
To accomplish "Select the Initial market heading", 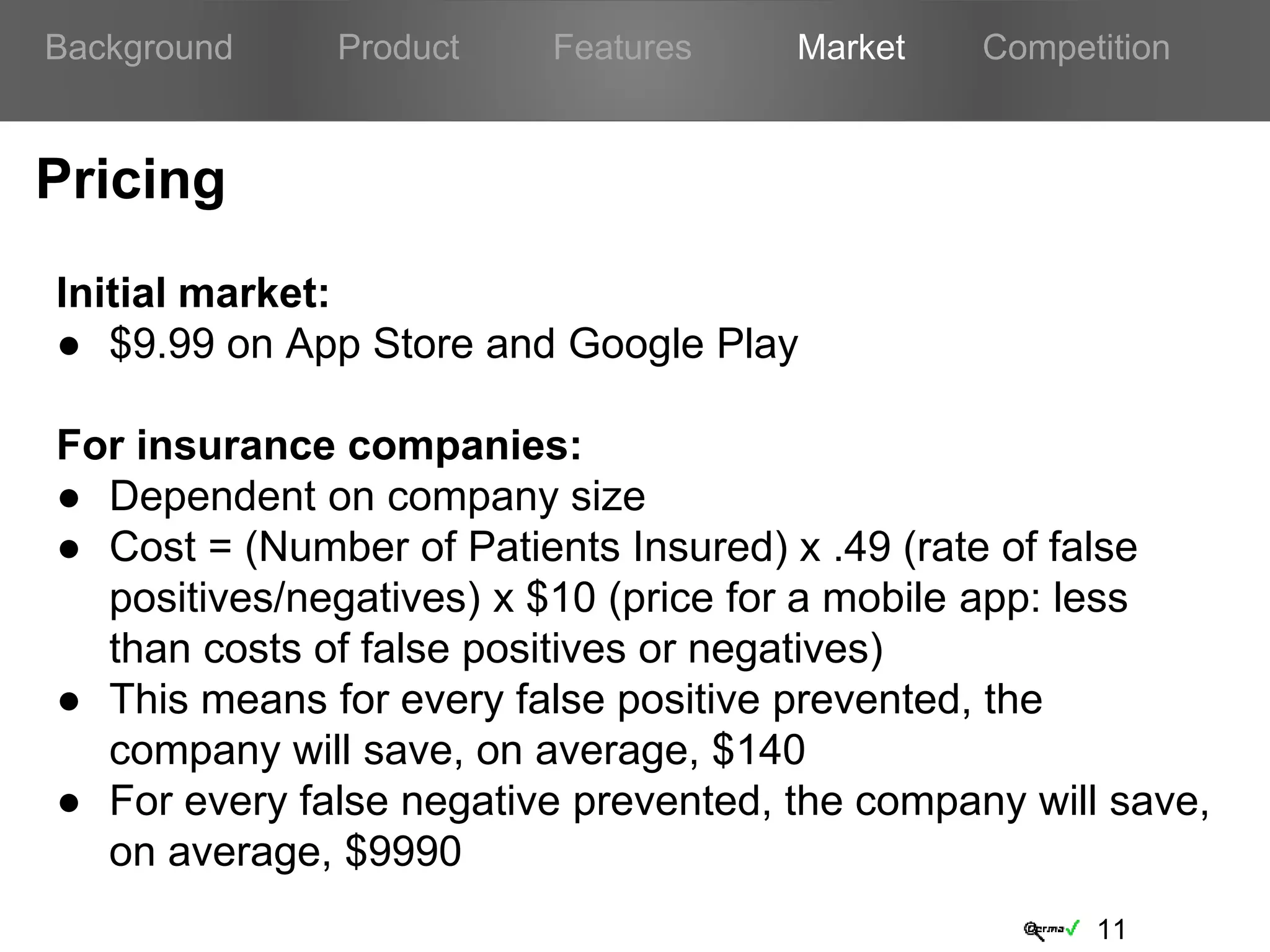I will (x=193, y=293).
